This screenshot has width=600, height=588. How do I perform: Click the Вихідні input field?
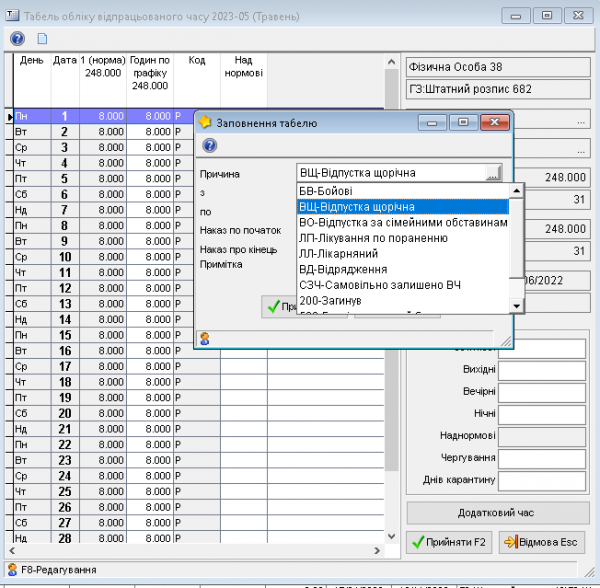tap(544, 369)
